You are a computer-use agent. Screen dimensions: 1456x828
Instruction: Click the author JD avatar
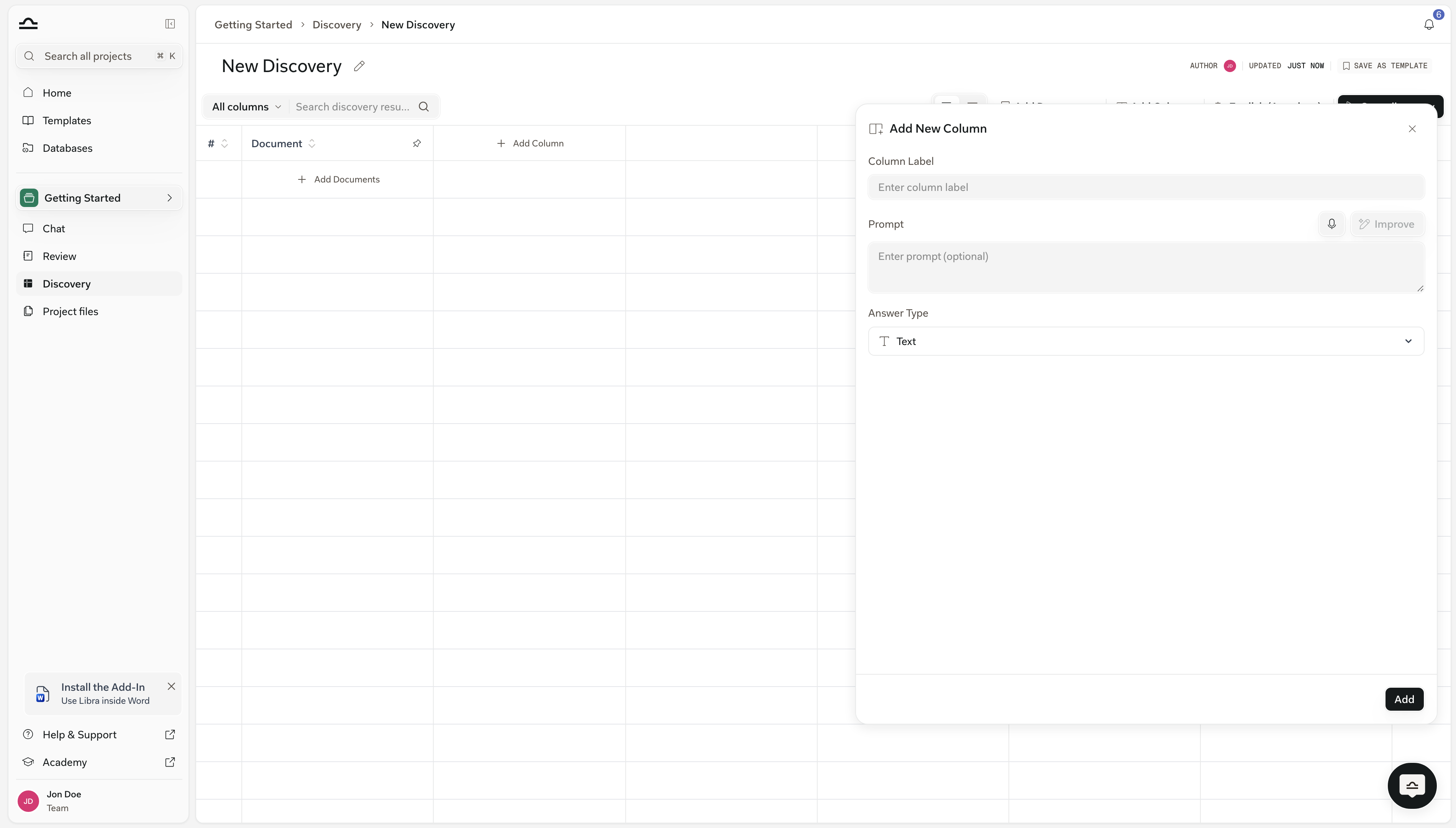click(x=1230, y=66)
